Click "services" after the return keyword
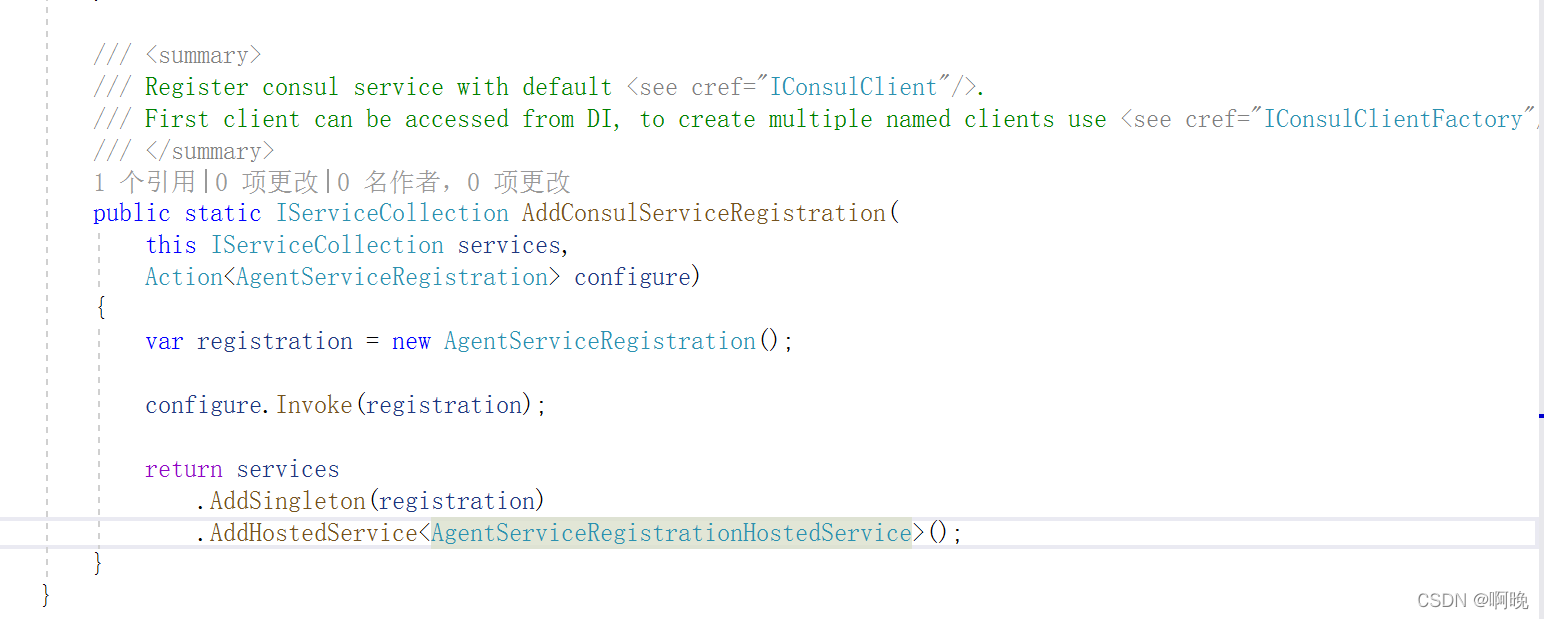 (x=288, y=469)
